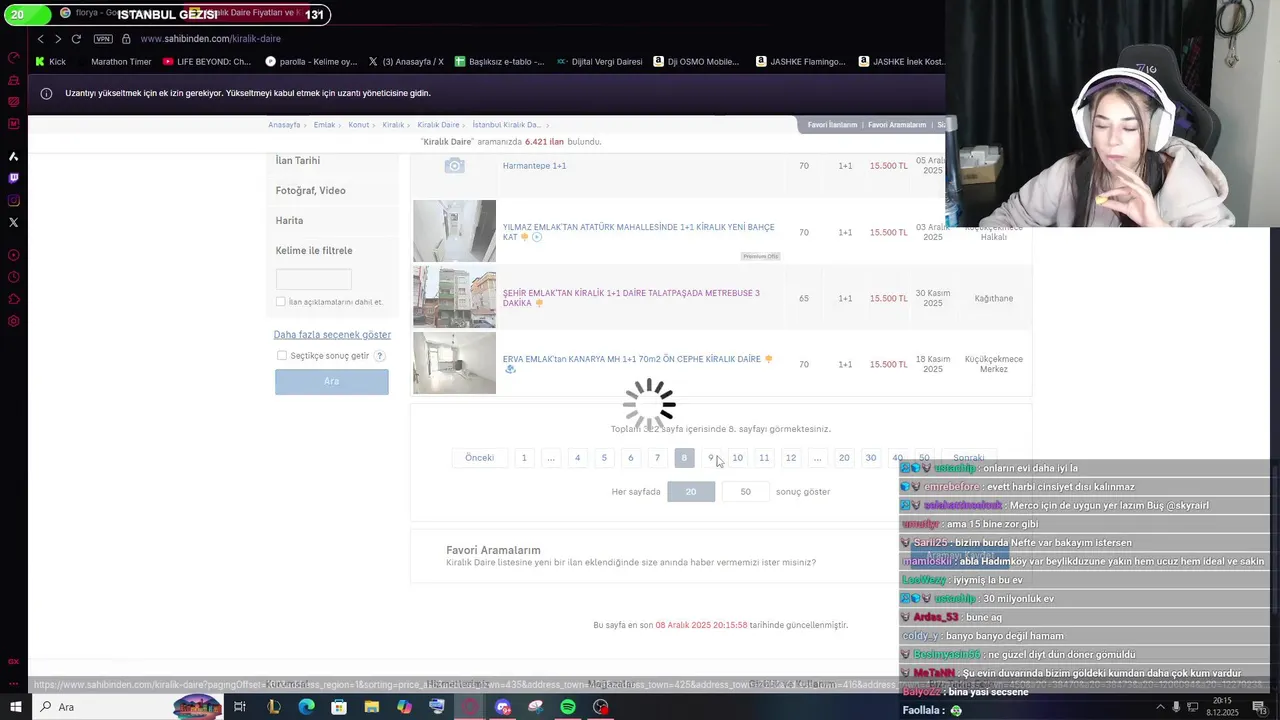1280x720 pixels.
Task: Click Daha fazla seçenek göster link
Action: click(x=332, y=335)
